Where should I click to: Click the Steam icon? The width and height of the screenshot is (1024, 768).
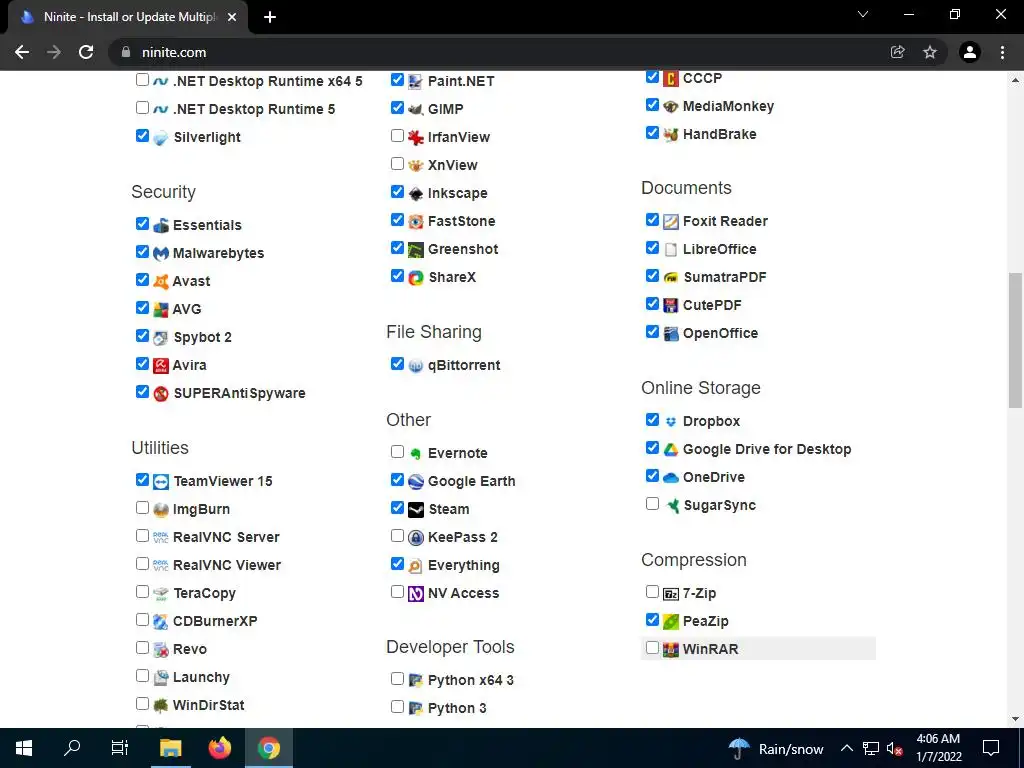pos(416,510)
